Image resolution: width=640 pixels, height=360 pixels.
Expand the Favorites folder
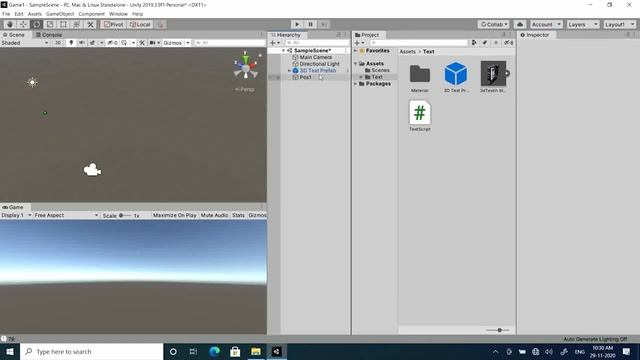(356, 51)
